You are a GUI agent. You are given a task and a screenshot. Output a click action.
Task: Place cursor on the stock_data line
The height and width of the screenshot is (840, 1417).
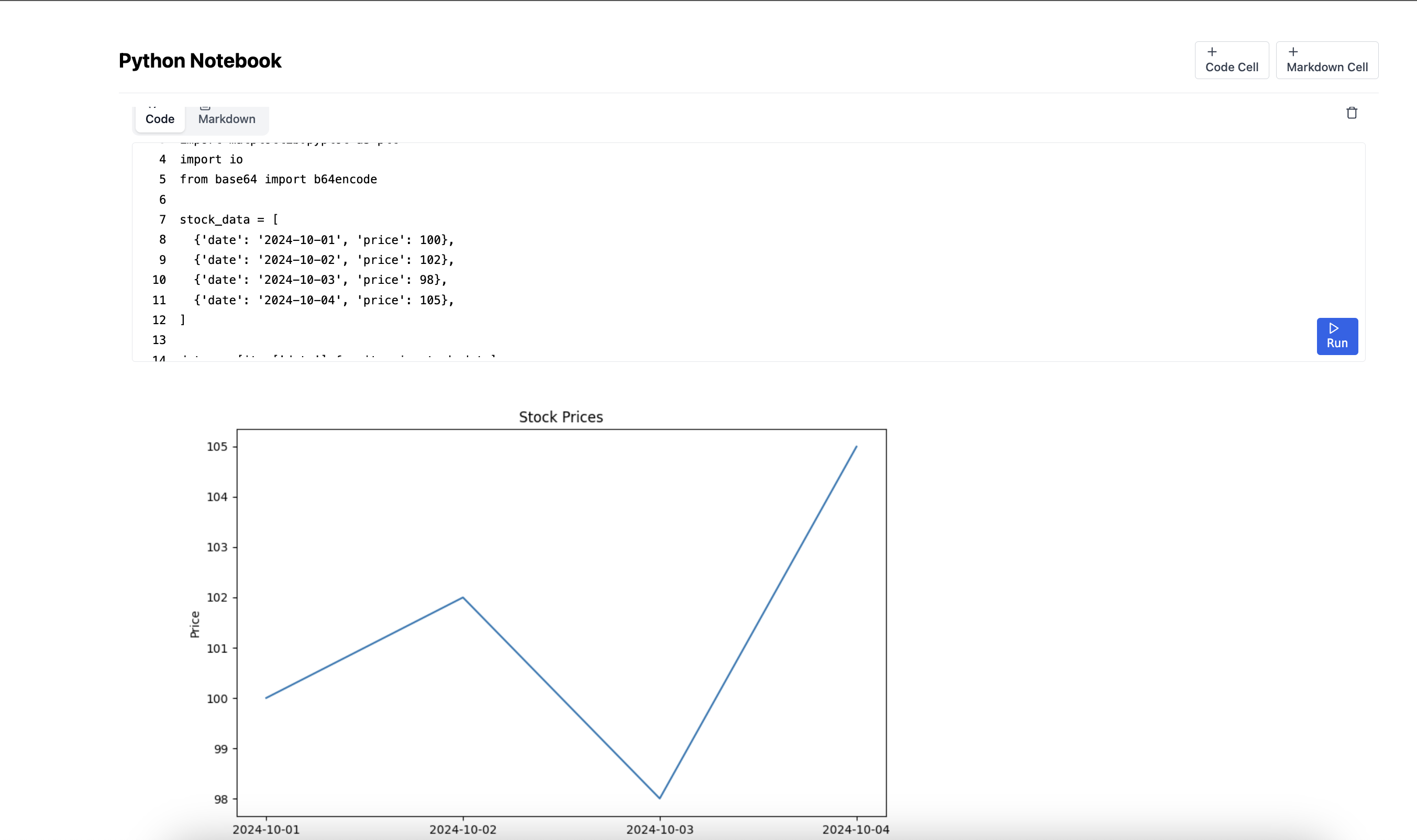click(x=229, y=219)
